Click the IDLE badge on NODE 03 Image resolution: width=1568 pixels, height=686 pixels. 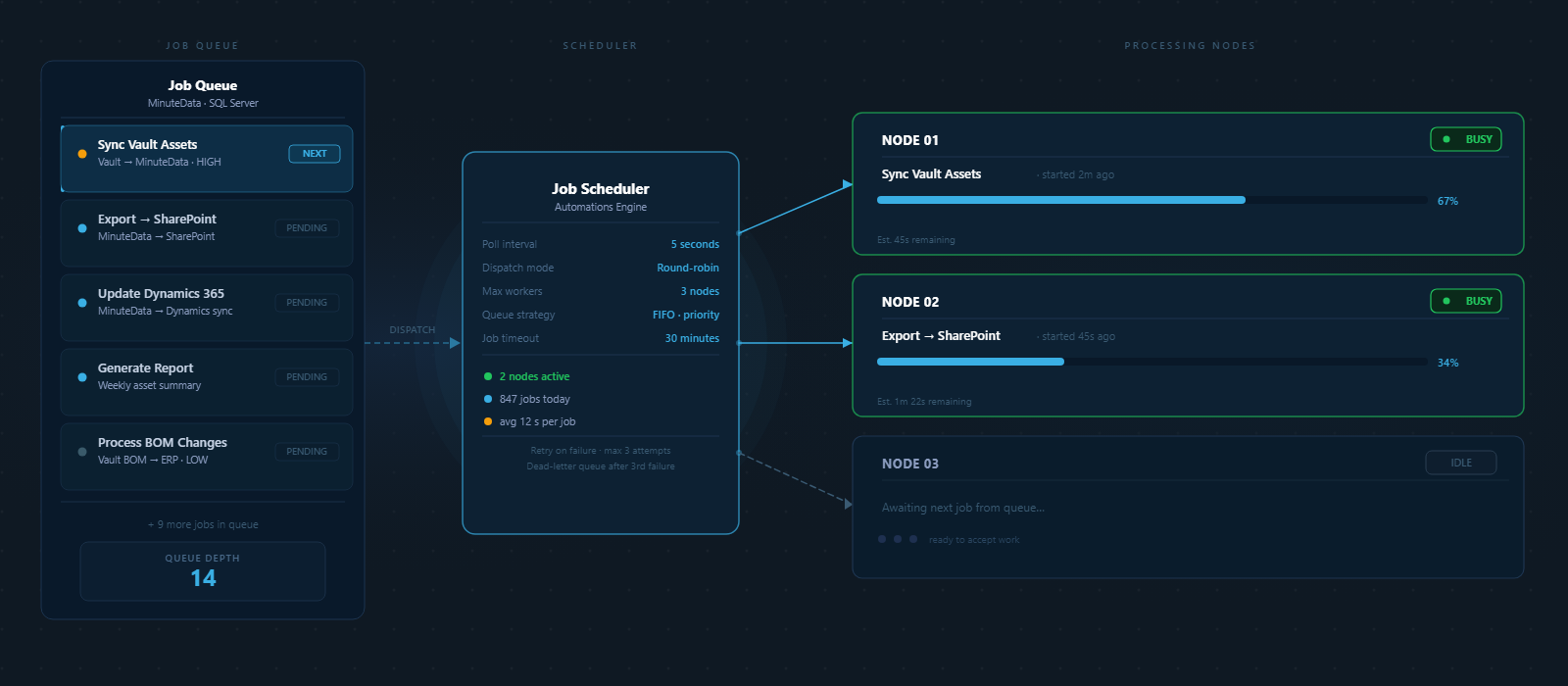point(1461,463)
